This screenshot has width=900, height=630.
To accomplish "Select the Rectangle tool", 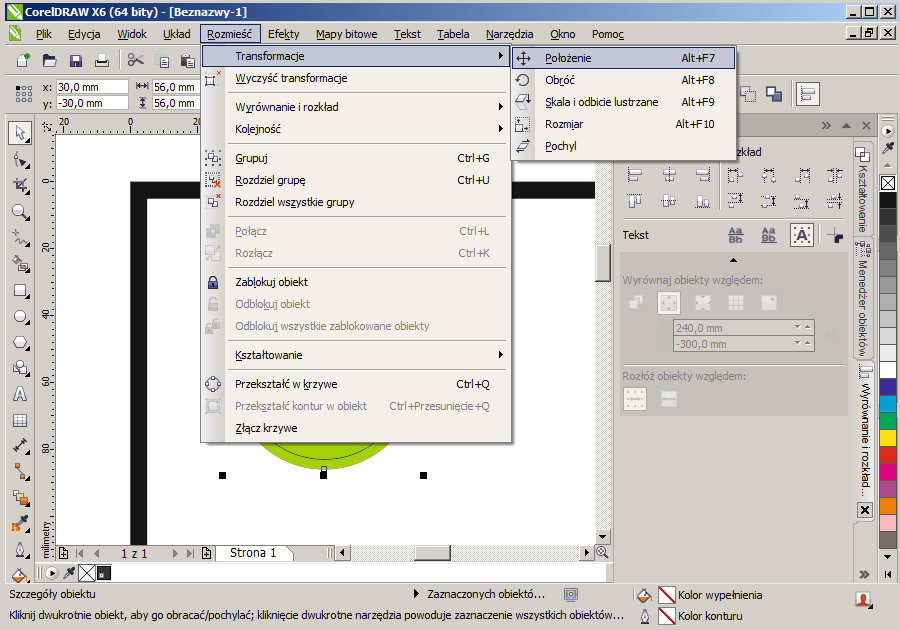I will tap(20, 291).
